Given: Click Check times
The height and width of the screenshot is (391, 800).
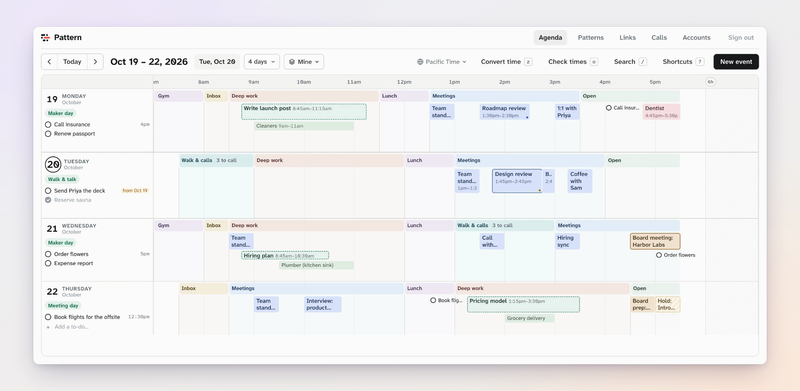Looking at the screenshot, I should tap(572, 62).
